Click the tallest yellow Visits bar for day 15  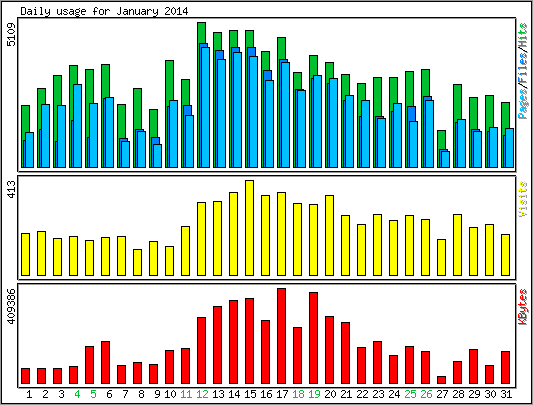coord(250,228)
